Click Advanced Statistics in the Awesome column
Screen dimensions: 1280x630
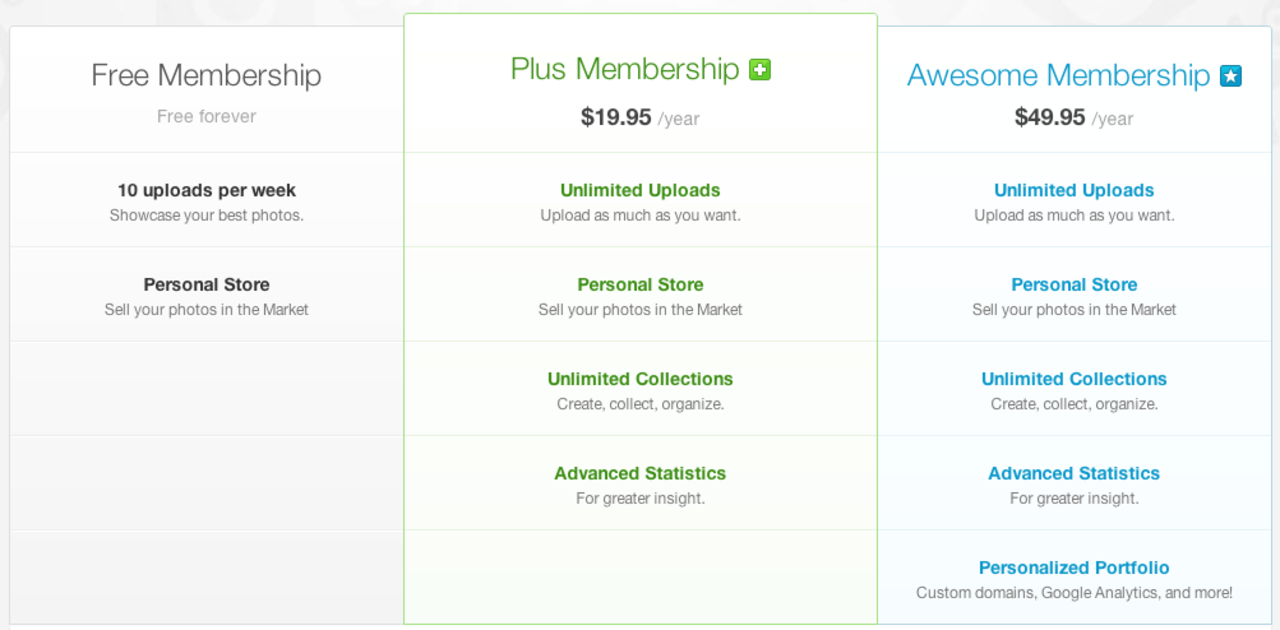1074,473
